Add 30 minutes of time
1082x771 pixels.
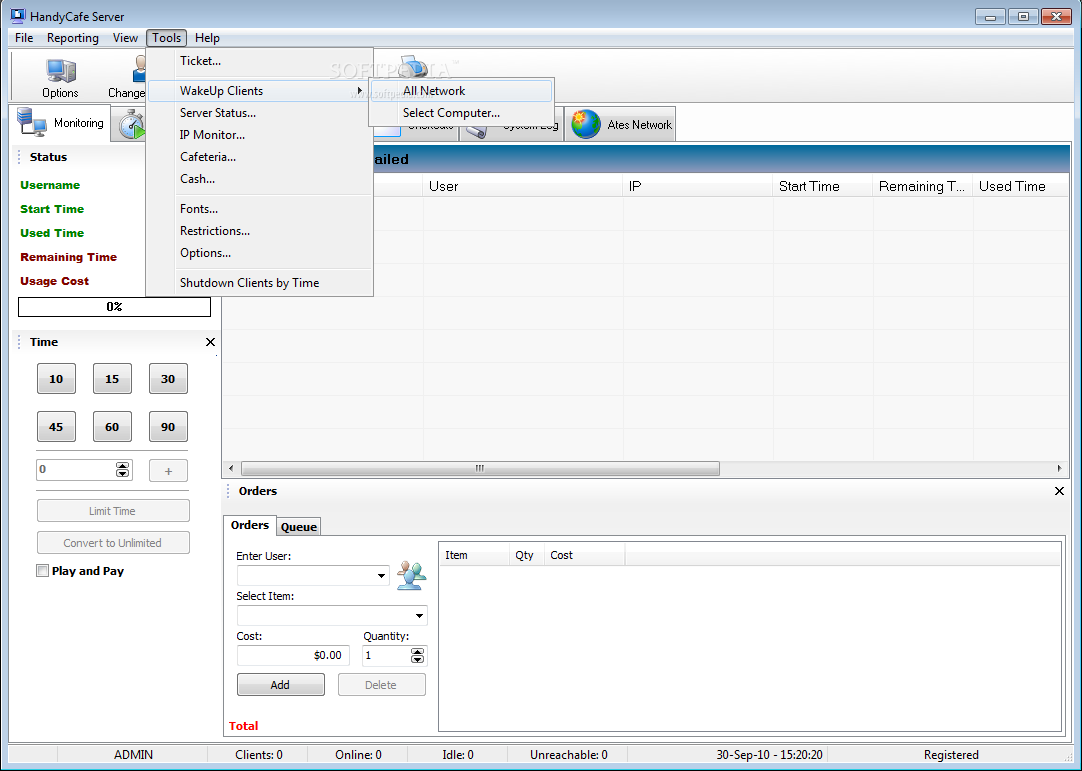coord(168,379)
